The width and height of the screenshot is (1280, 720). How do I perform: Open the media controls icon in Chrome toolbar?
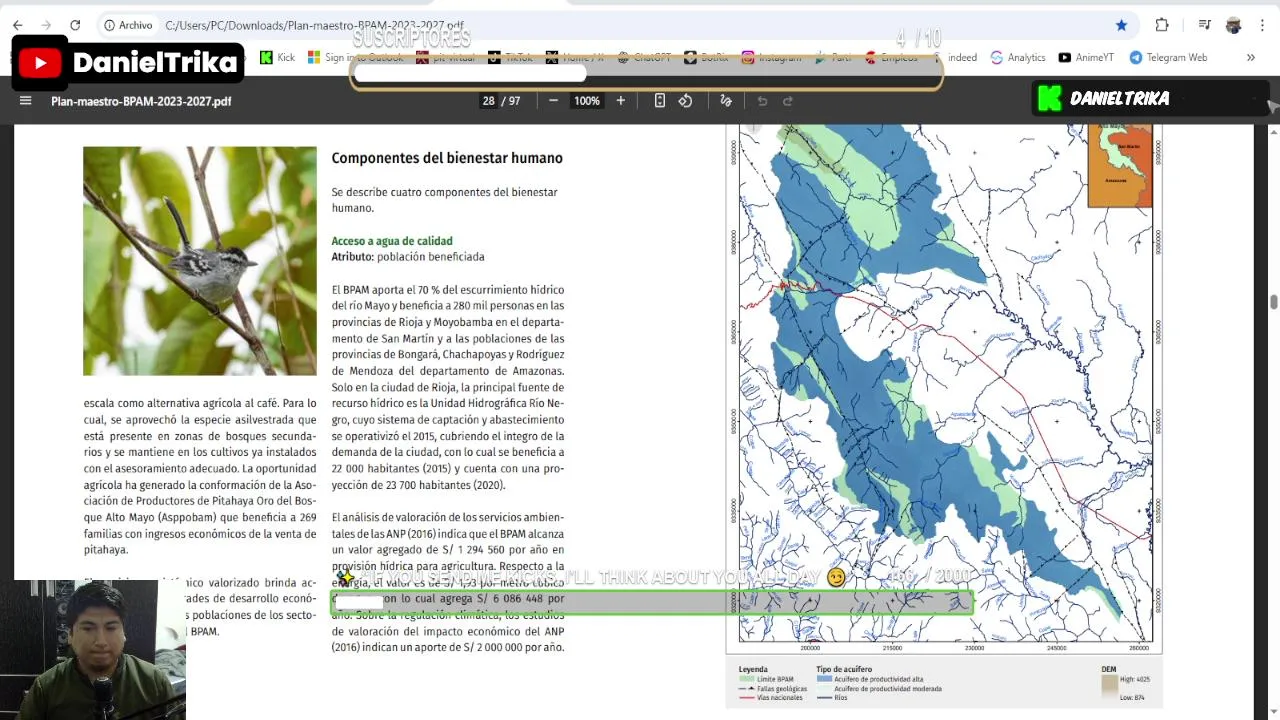pyautogui.click(x=1205, y=25)
